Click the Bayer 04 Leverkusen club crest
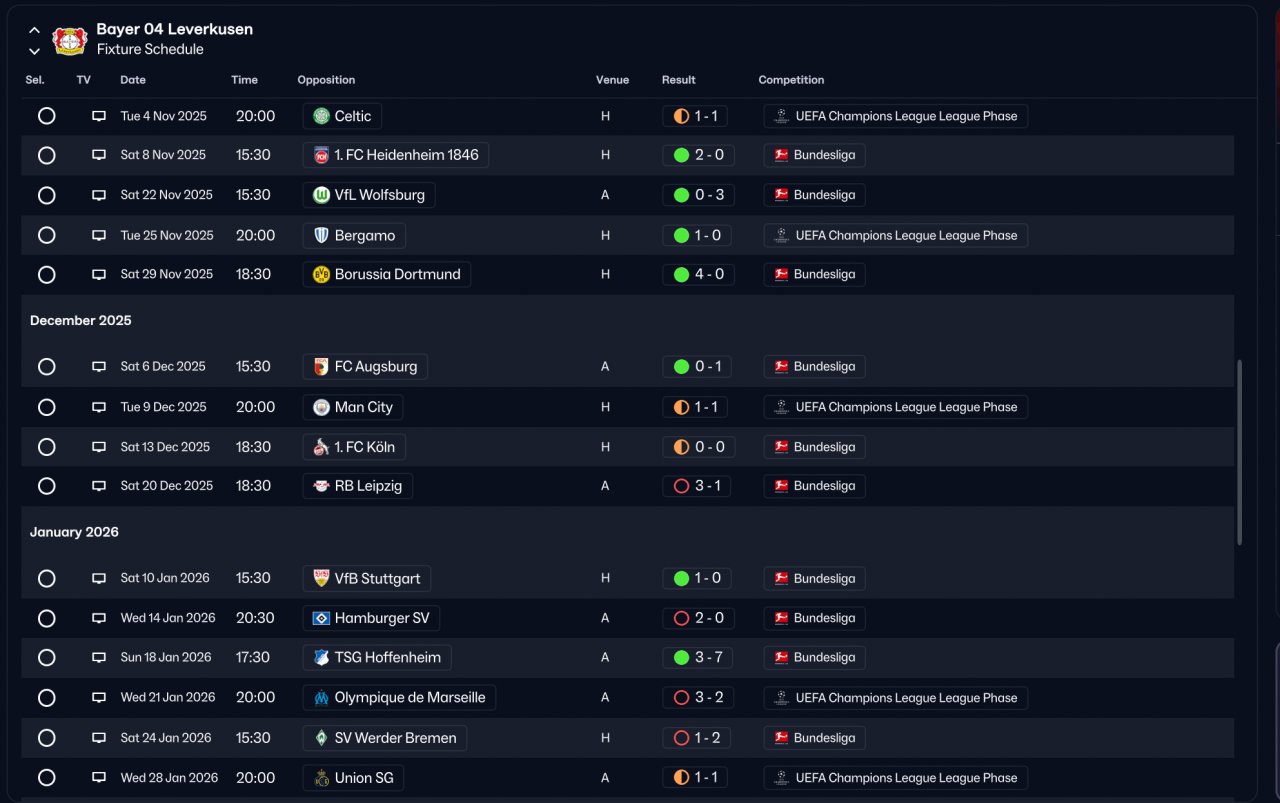 pyautogui.click(x=70, y=40)
